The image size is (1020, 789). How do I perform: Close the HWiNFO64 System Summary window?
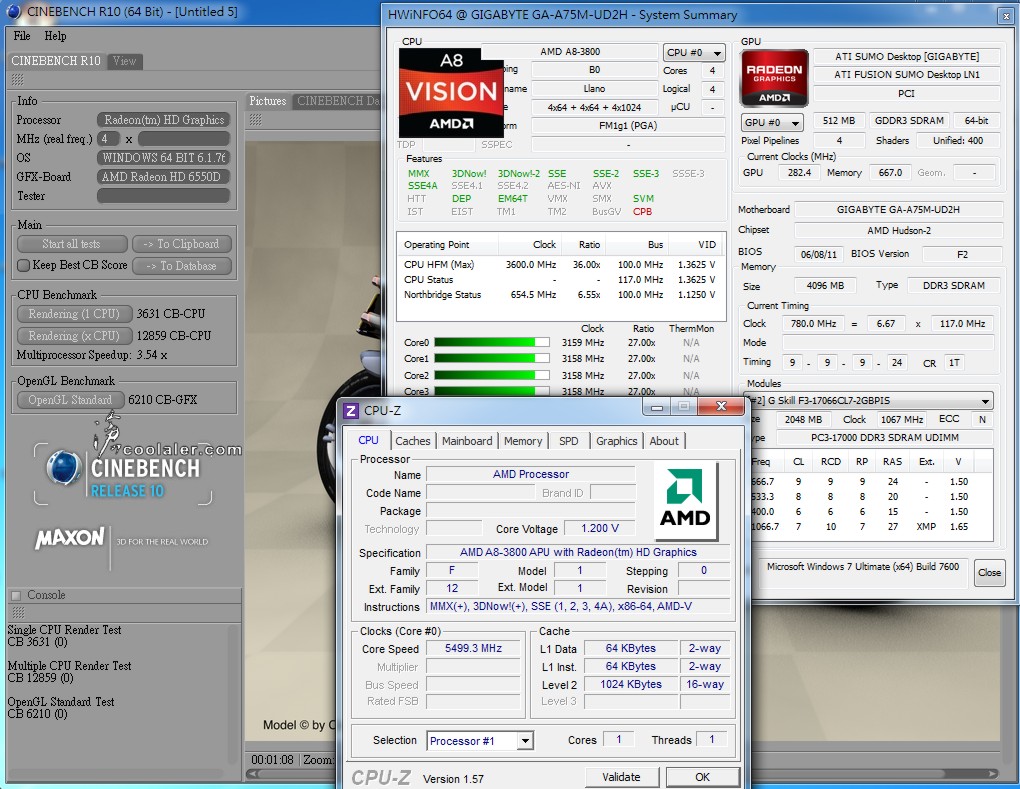[x=1006, y=16]
